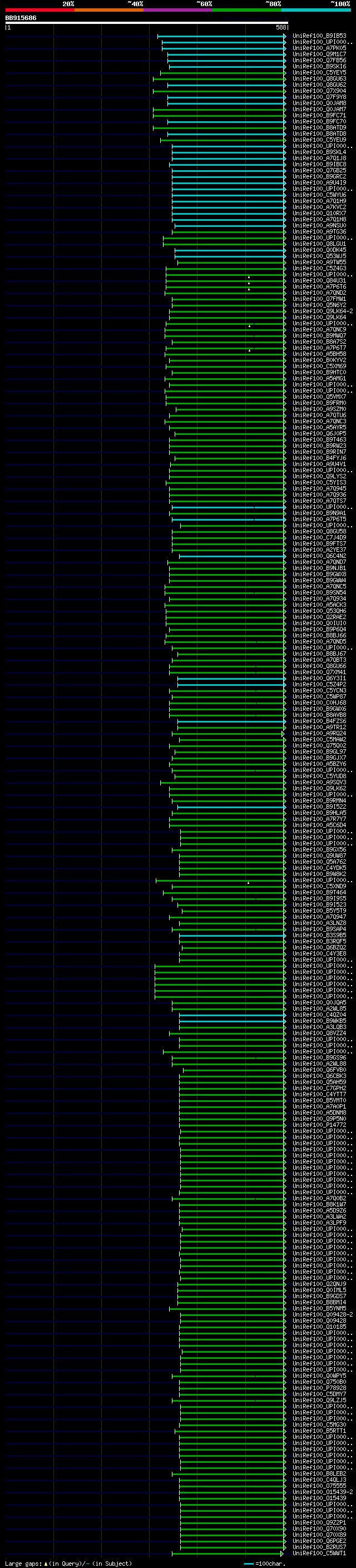Open the UniRef100_C5Z4G3 entry
The image size is (356, 1568).
click(319, 269)
